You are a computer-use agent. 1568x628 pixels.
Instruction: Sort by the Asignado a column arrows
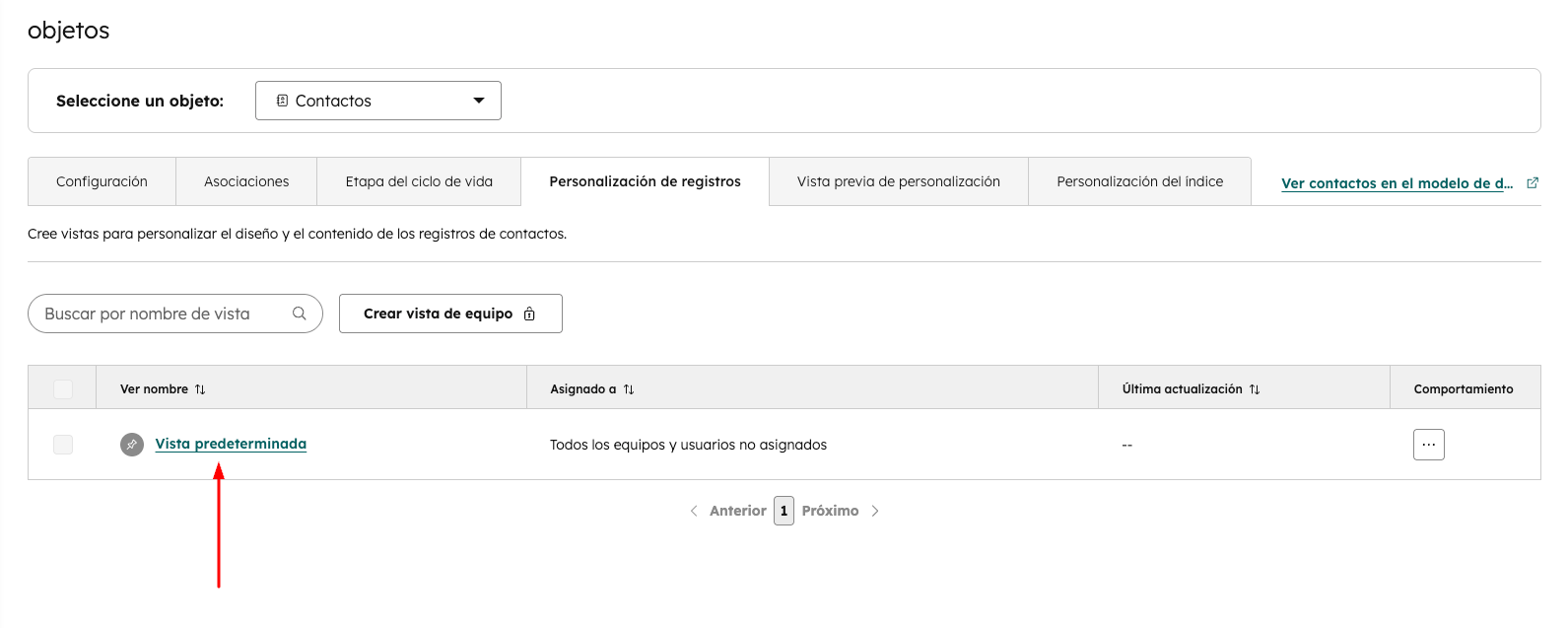[629, 389]
